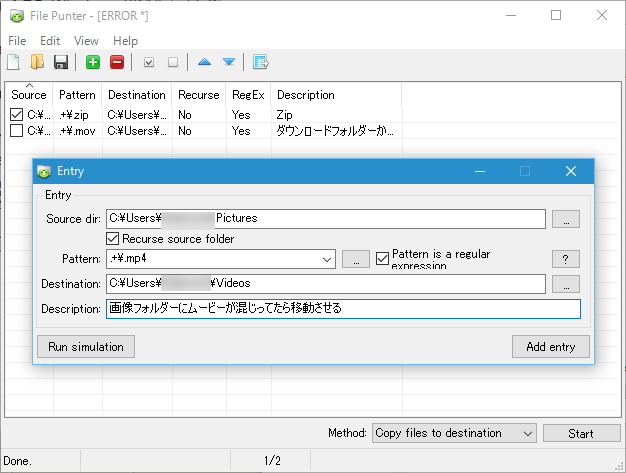Click into the Source dir input field
This screenshot has width=626, height=473.
coord(326,219)
